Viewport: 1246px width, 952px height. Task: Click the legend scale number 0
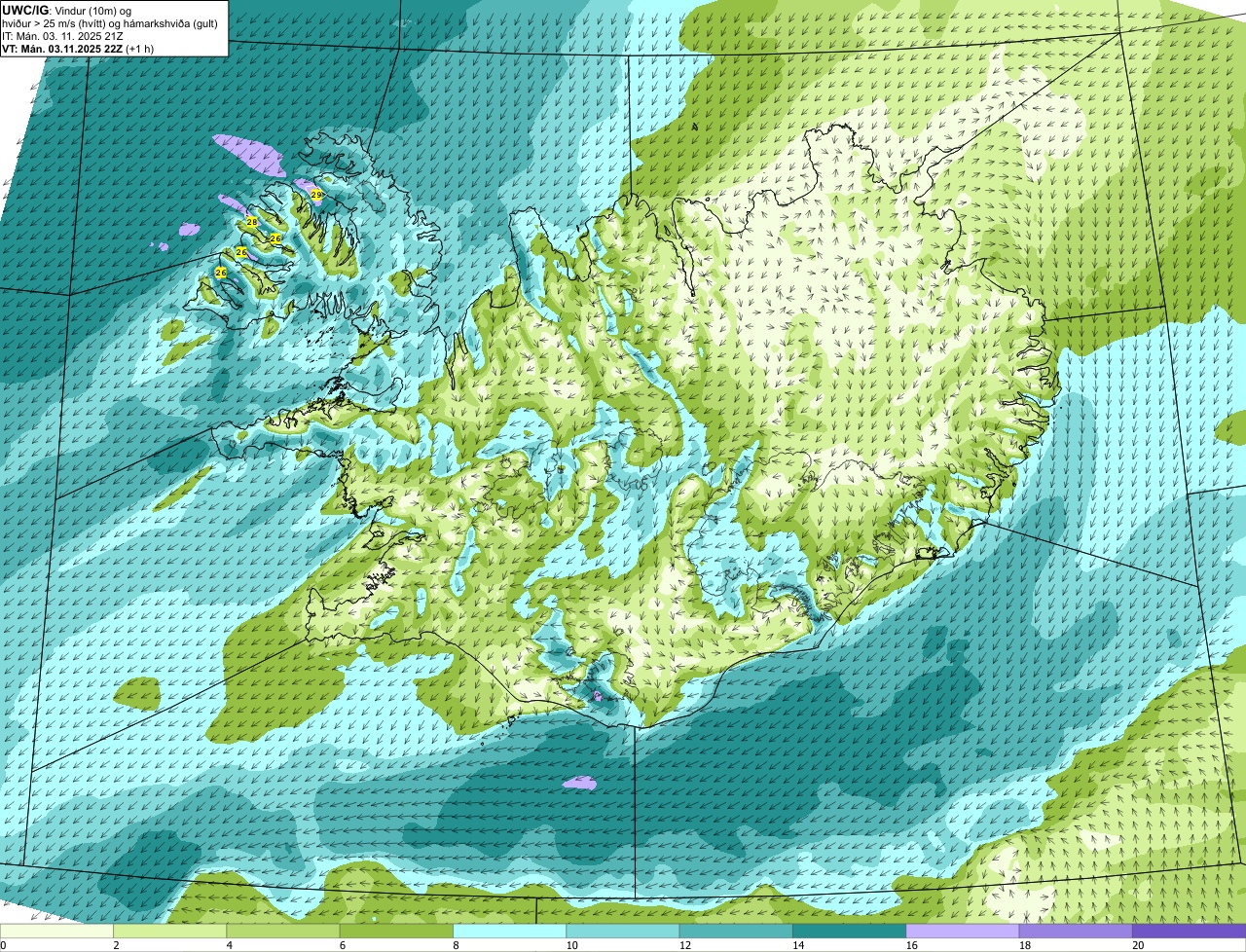3,945
